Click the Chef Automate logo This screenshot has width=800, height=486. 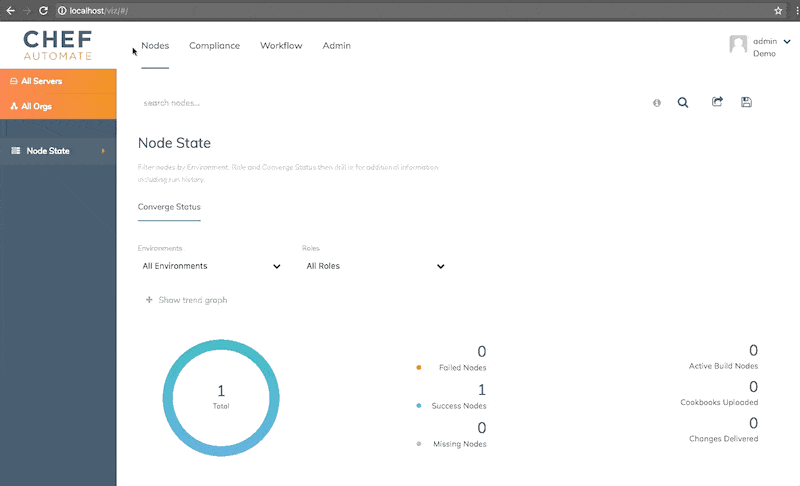57,43
